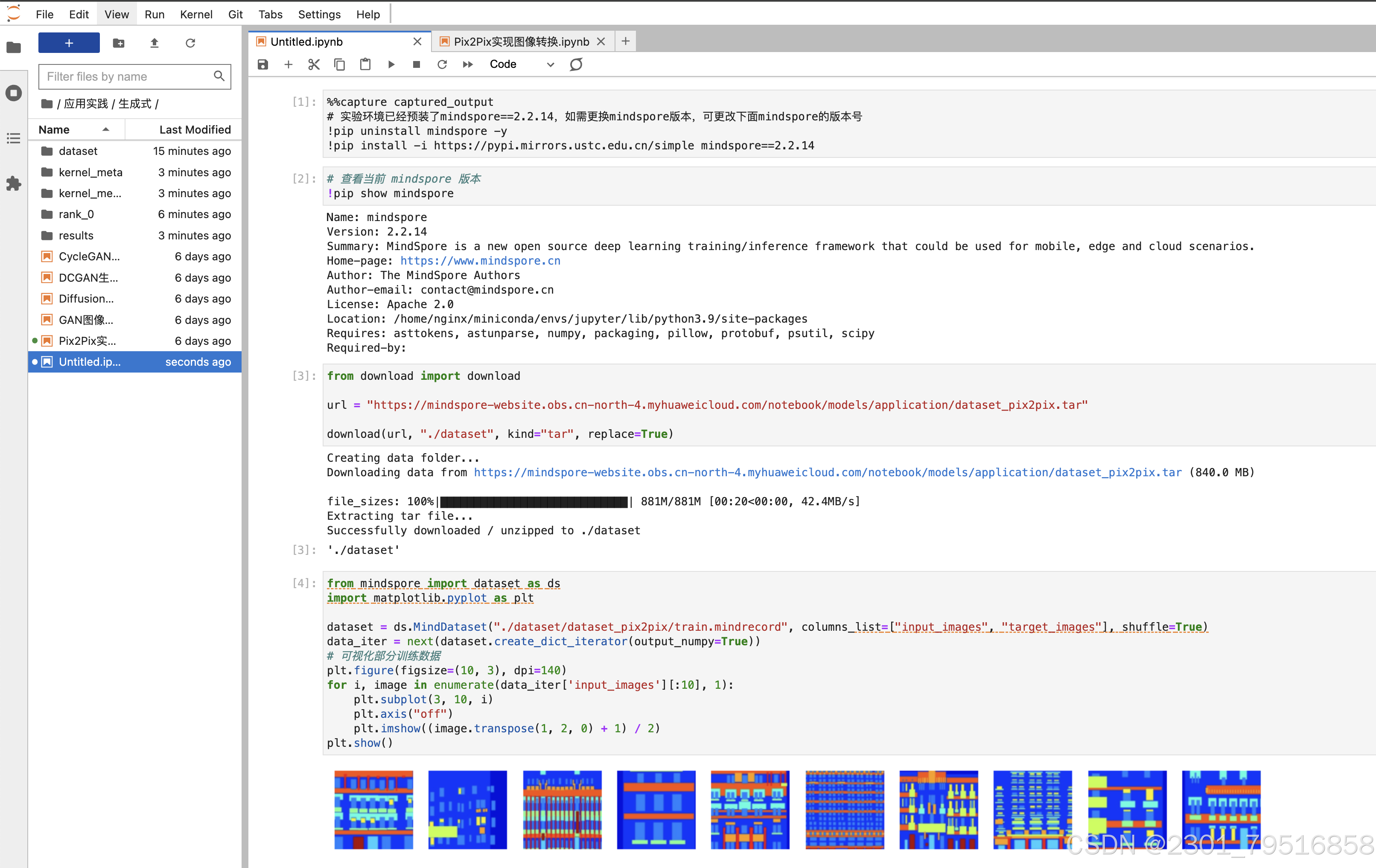This screenshot has height=868, width=1376.
Task: Open the cell type Code dropdown
Action: 521,64
